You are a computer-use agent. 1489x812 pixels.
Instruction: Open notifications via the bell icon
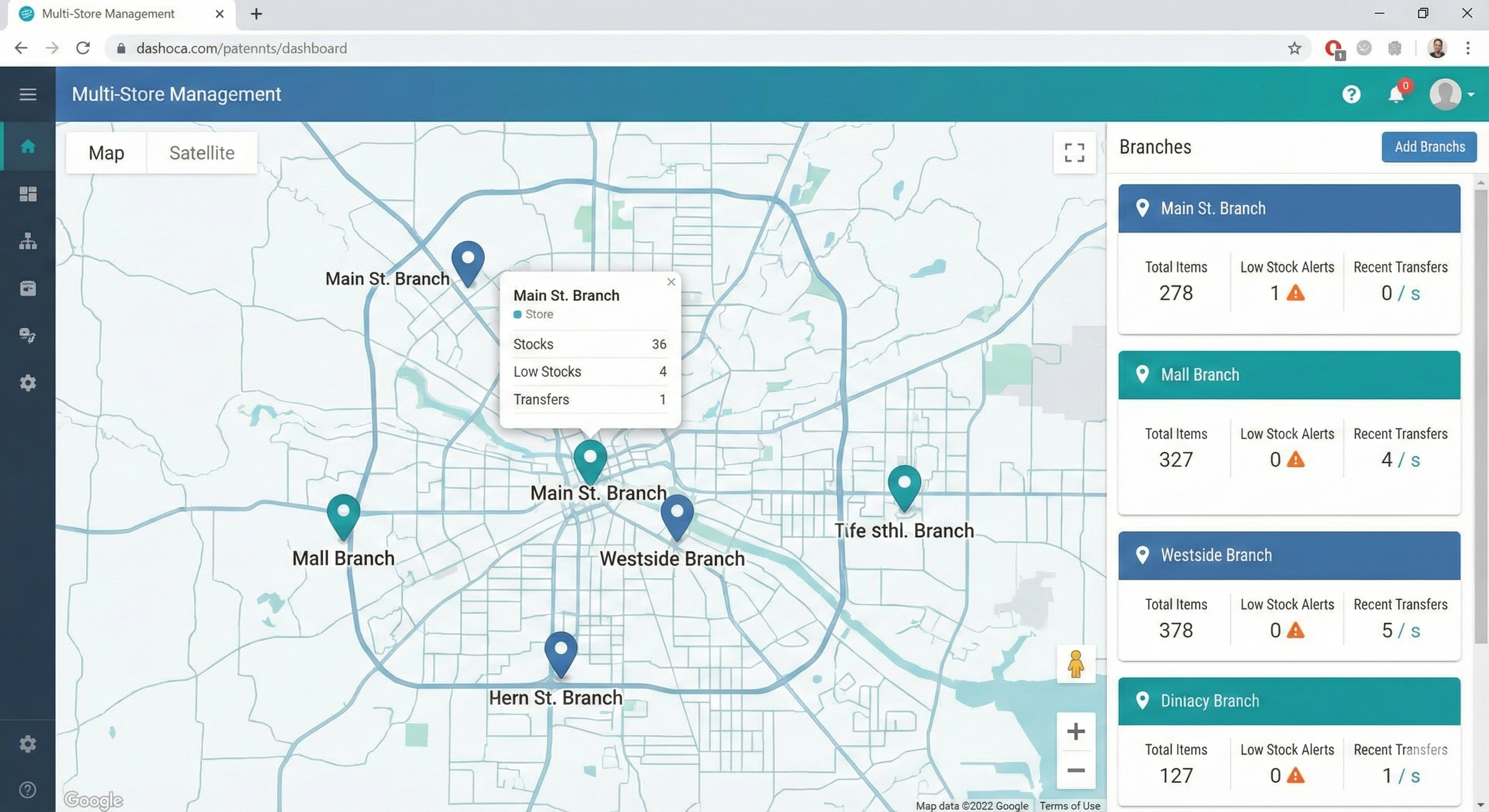(1397, 94)
